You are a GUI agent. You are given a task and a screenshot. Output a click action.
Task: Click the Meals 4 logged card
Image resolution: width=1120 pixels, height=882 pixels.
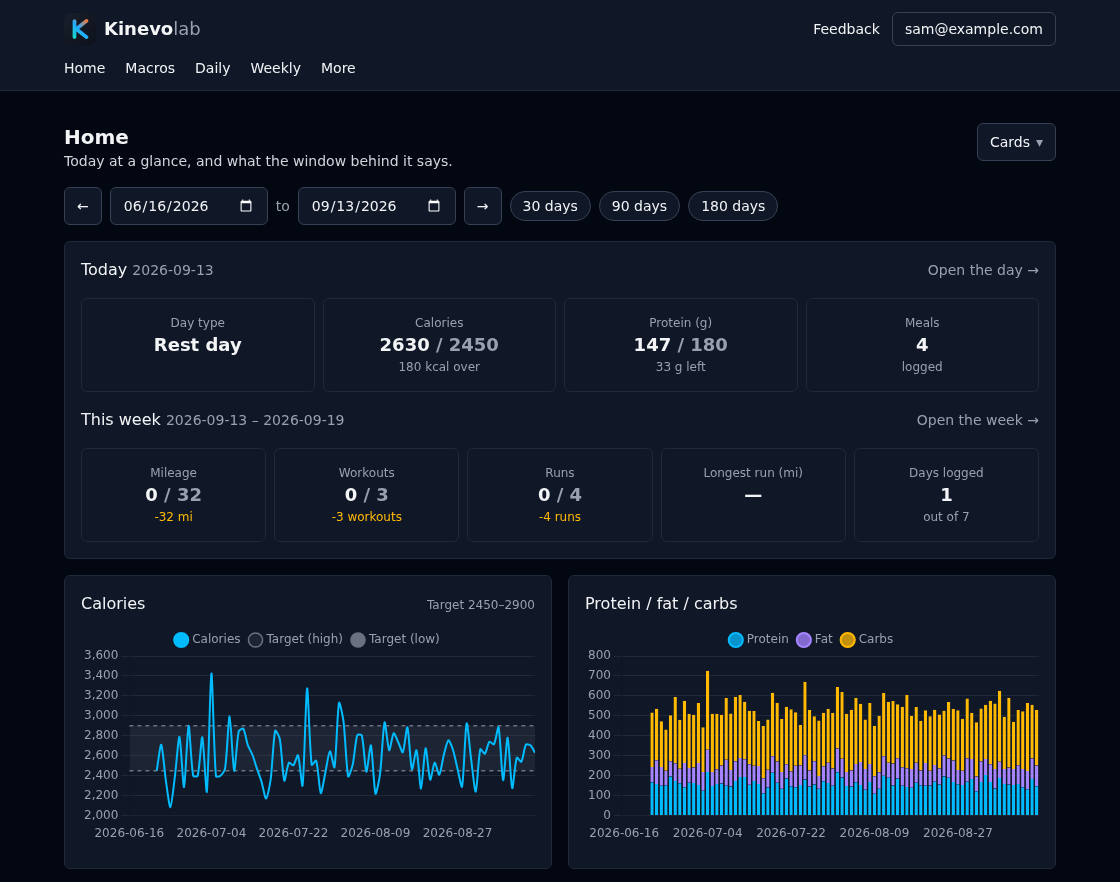(922, 345)
